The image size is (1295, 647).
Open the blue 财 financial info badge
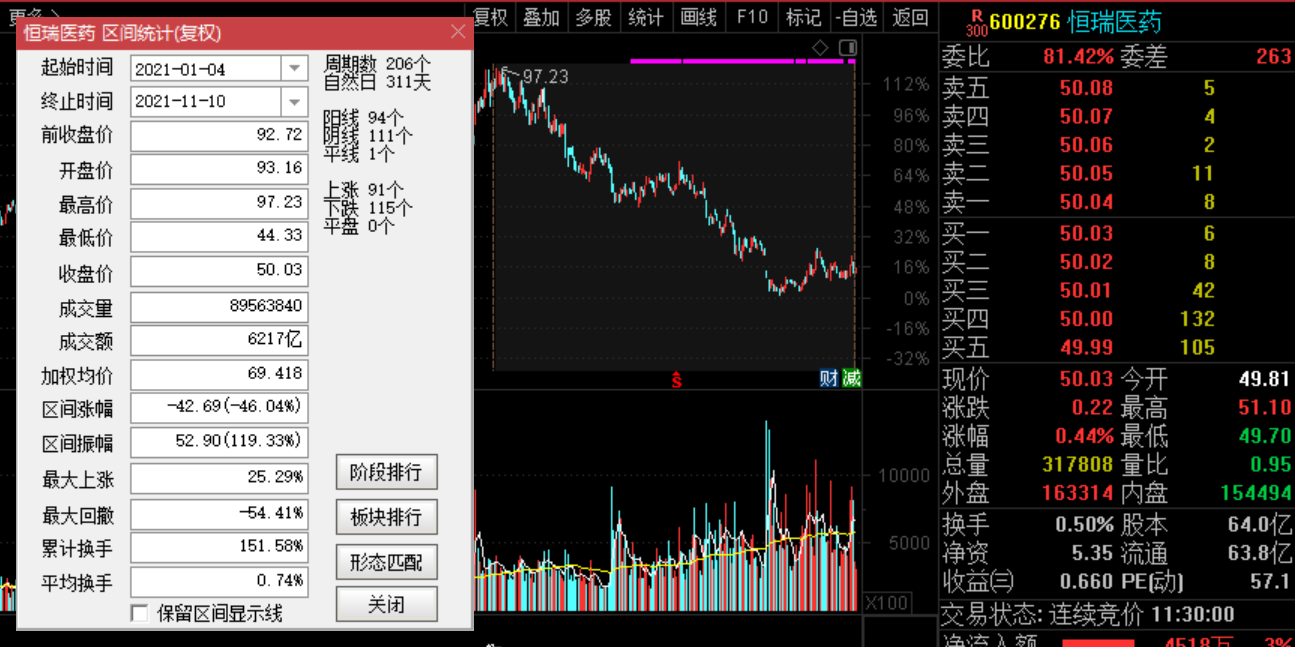[x=828, y=378]
